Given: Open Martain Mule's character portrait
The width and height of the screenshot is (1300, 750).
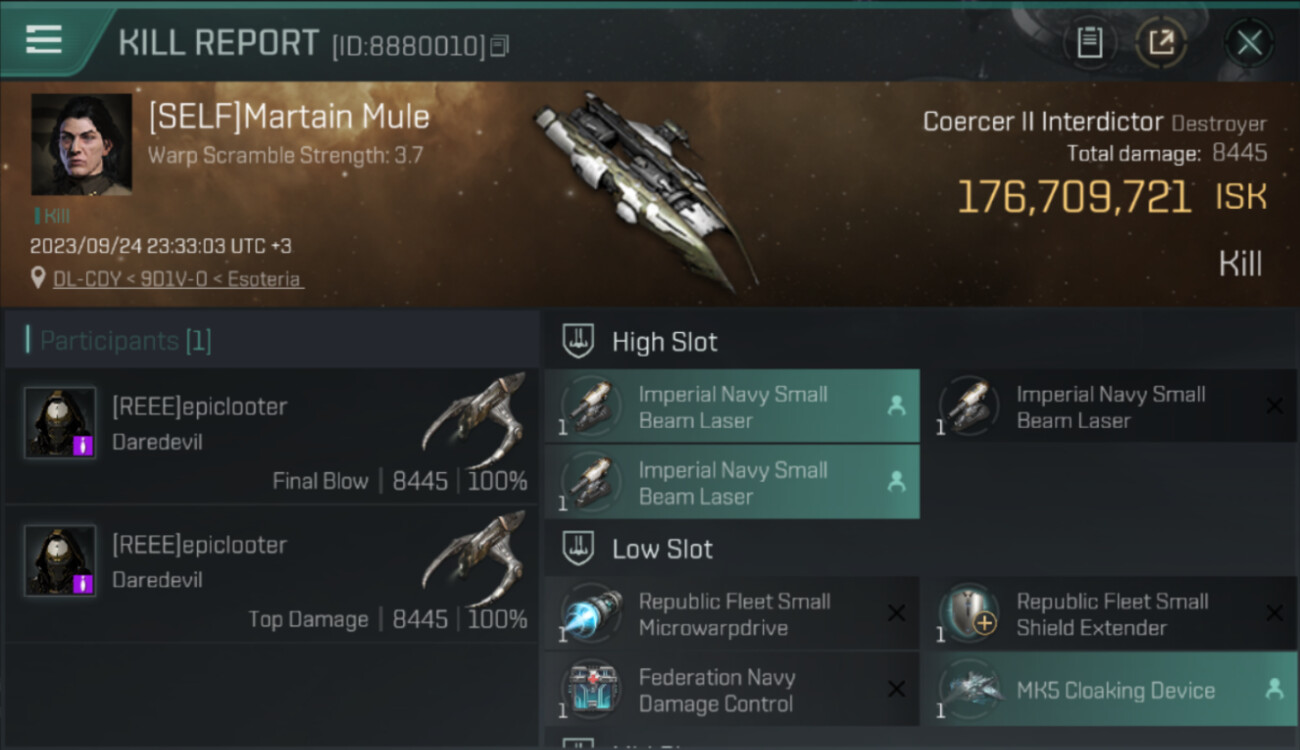Looking at the screenshot, I should (x=81, y=144).
